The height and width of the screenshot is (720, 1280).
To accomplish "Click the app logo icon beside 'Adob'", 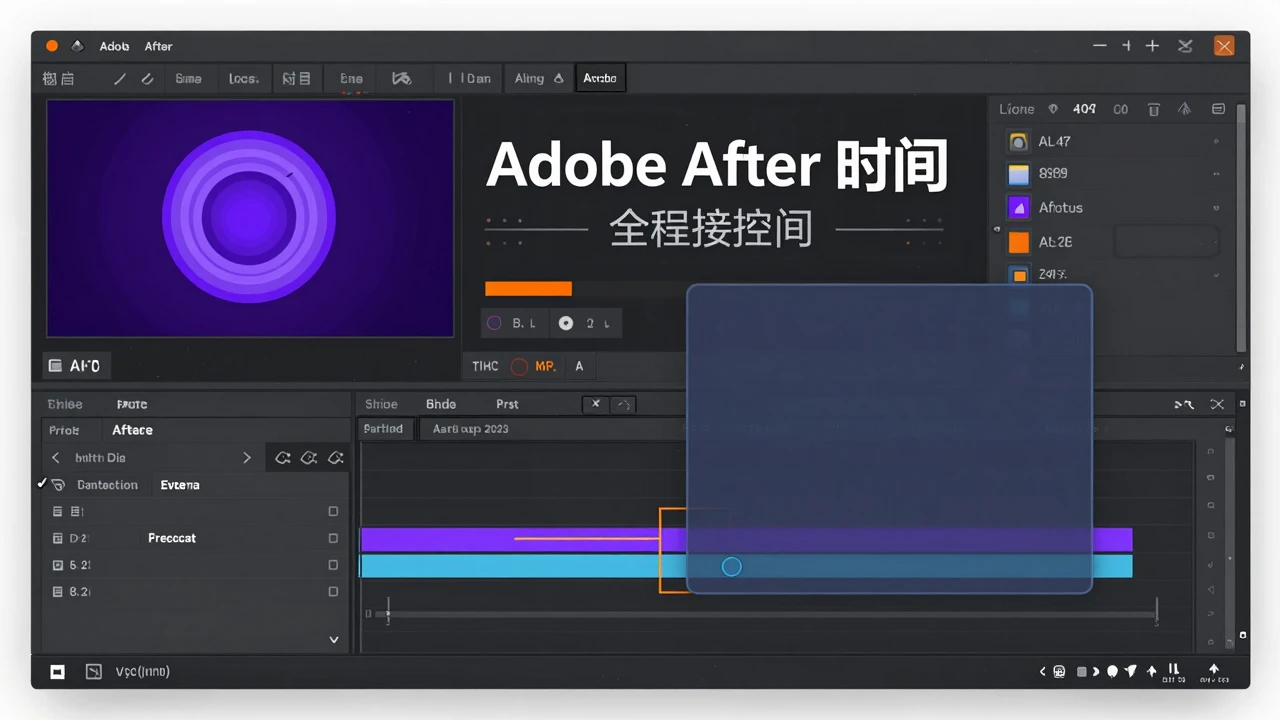I will (77, 46).
